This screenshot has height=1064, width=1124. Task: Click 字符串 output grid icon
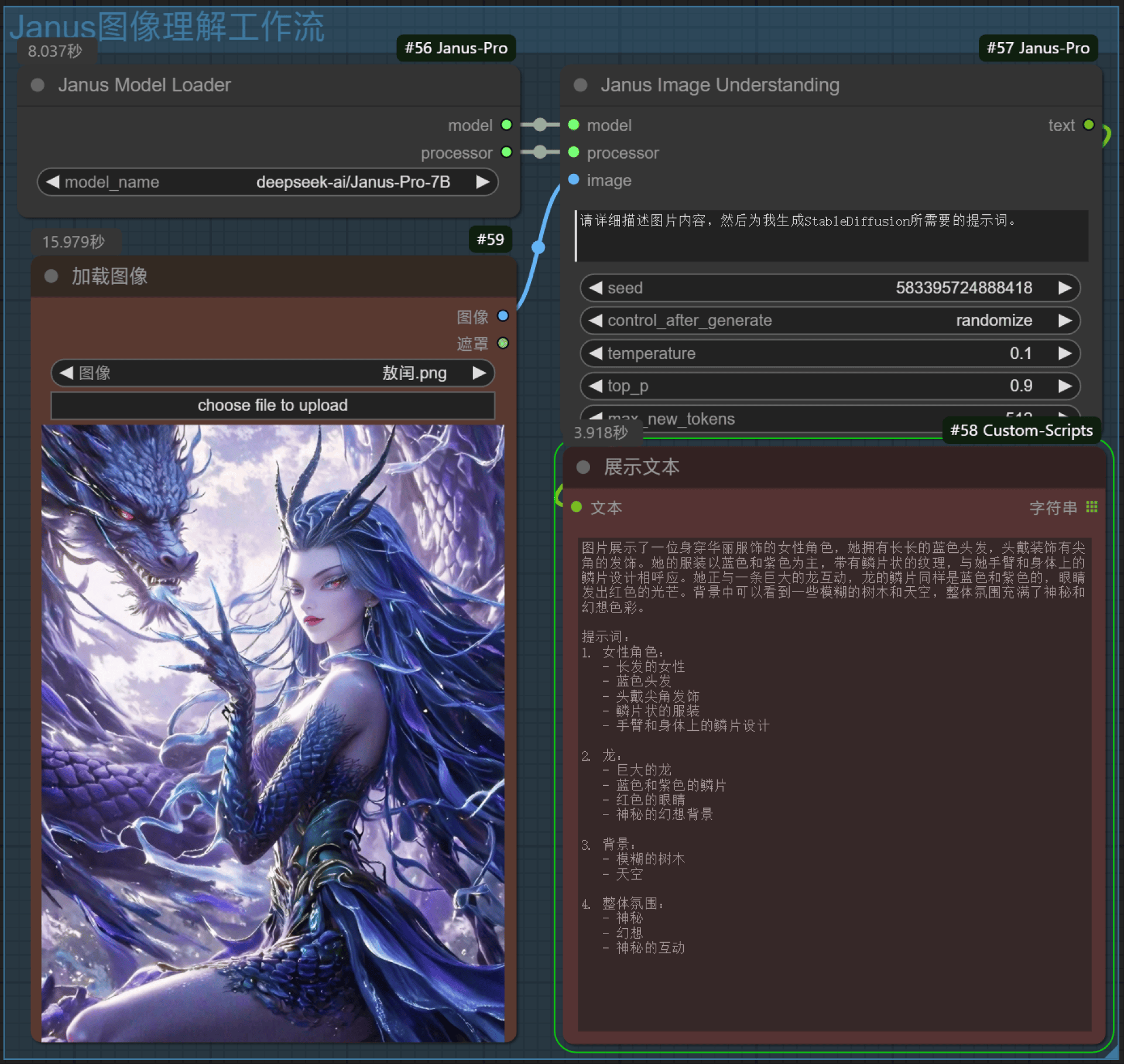[x=1091, y=507]
